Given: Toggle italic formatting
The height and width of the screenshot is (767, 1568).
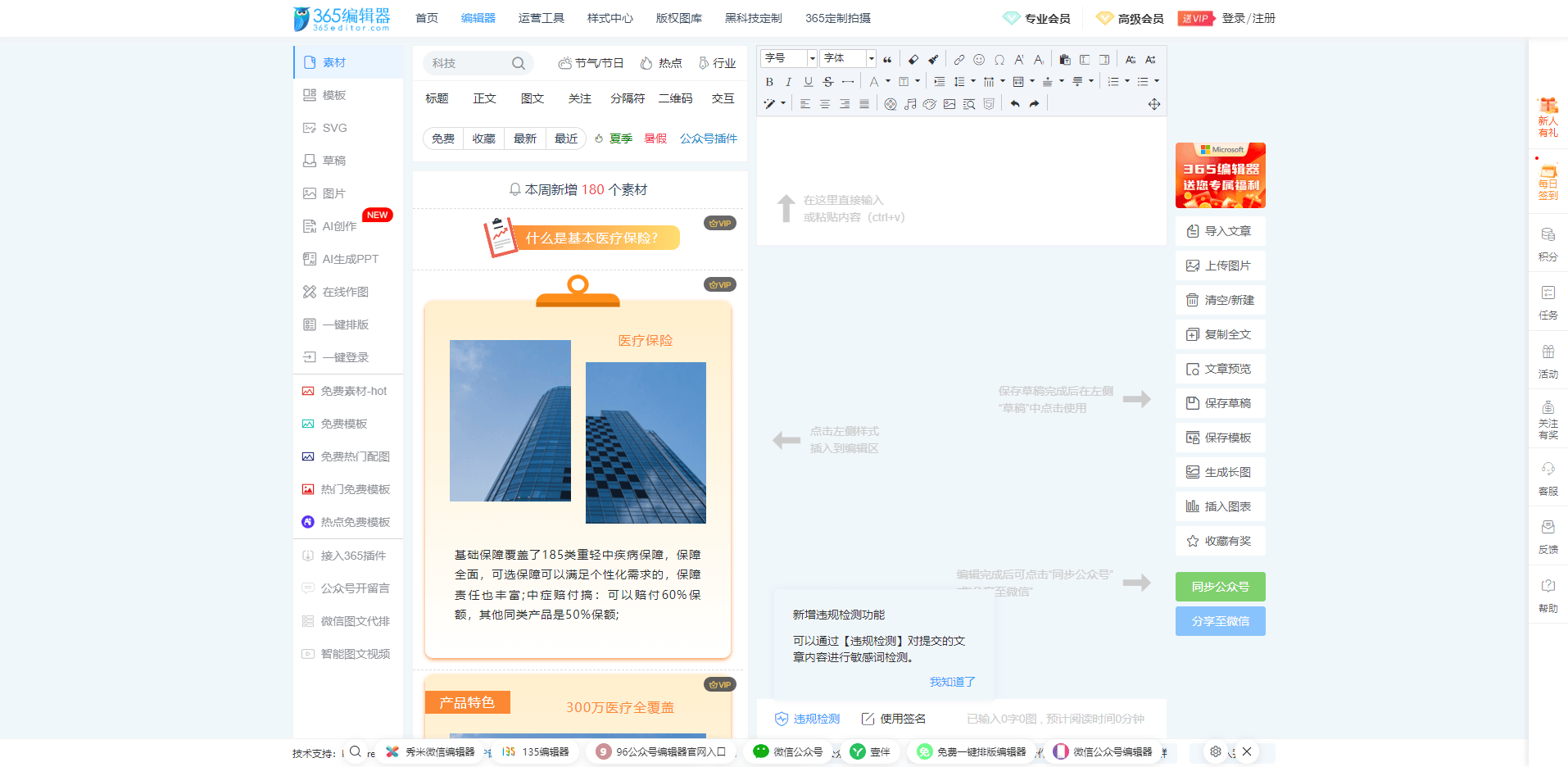Looking at the screenshot, I should (789, 82).
